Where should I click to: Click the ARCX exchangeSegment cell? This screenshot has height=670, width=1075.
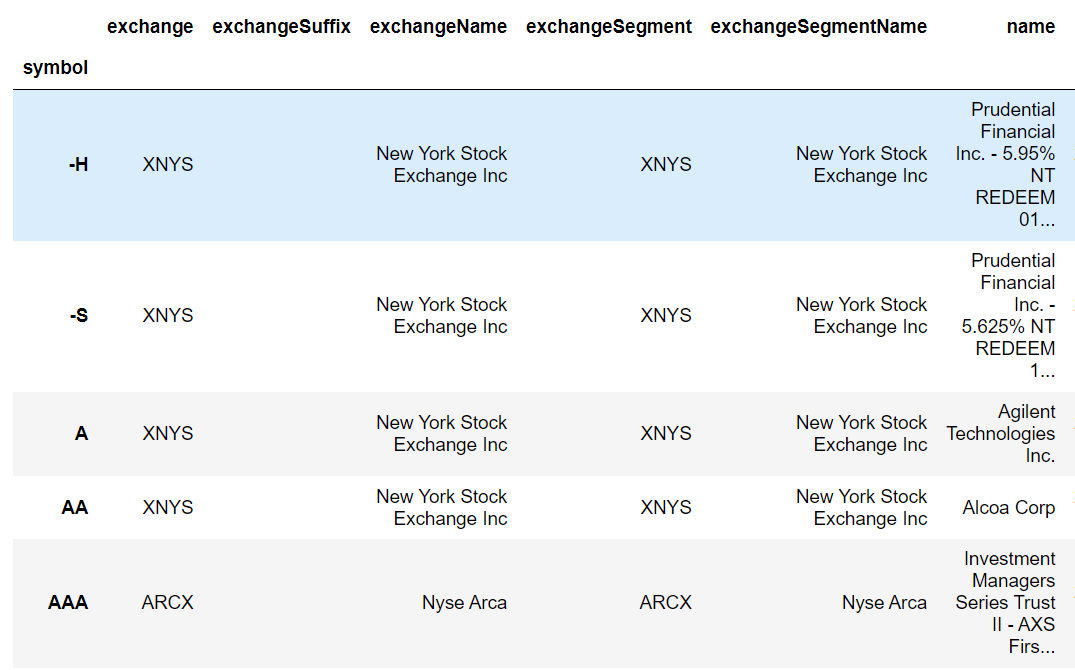click(x=665, y=603)
